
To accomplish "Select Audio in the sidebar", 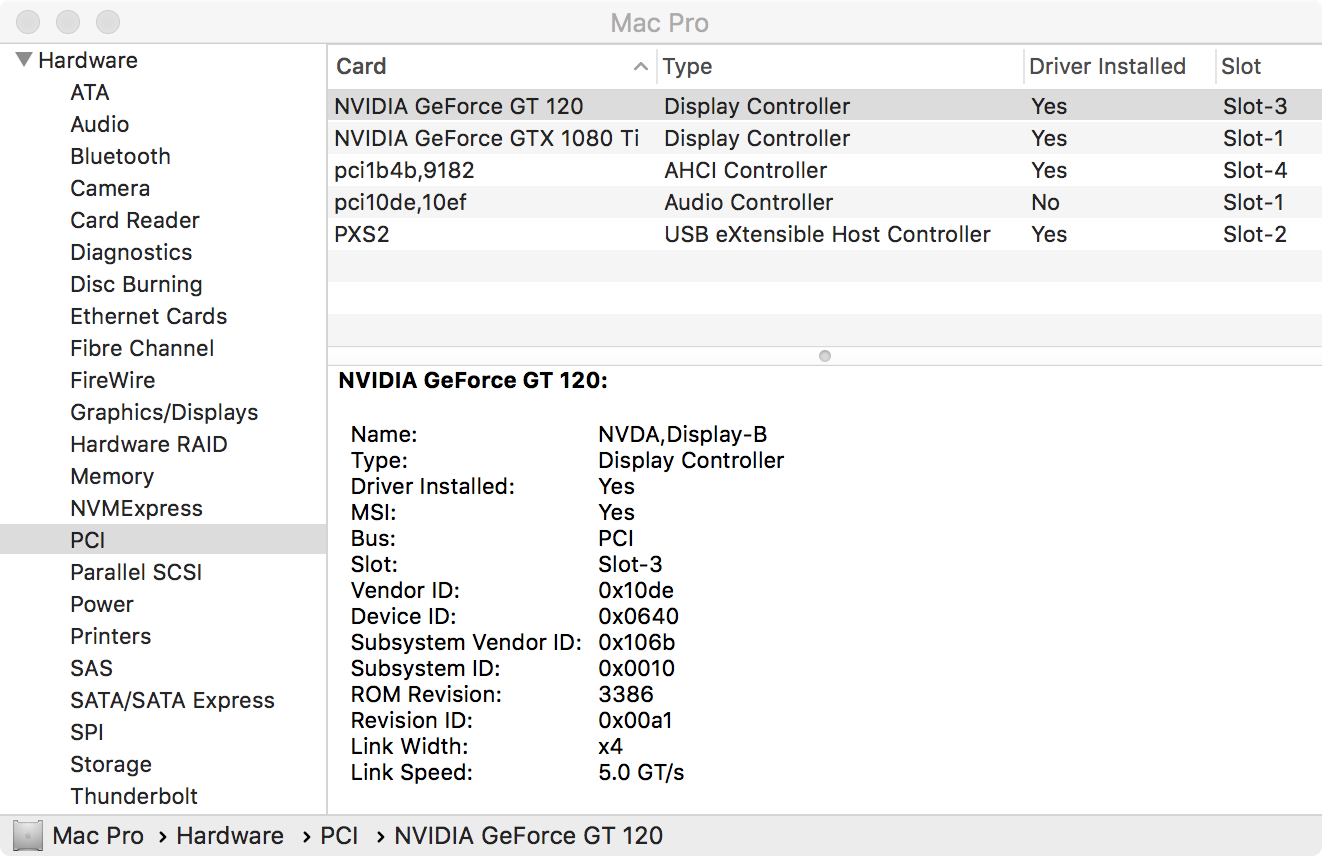I will click(x=100, y=124).
